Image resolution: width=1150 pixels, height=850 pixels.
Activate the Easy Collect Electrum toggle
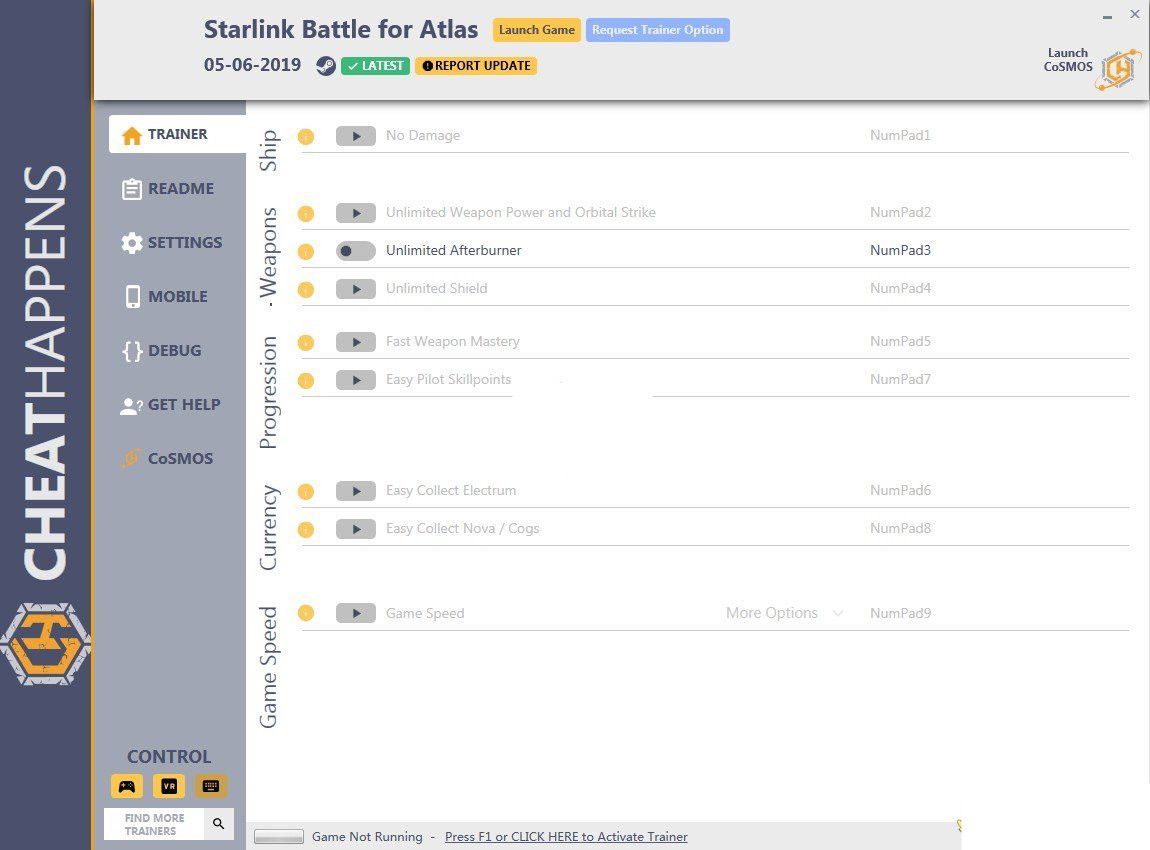click(x=356, y=491)
